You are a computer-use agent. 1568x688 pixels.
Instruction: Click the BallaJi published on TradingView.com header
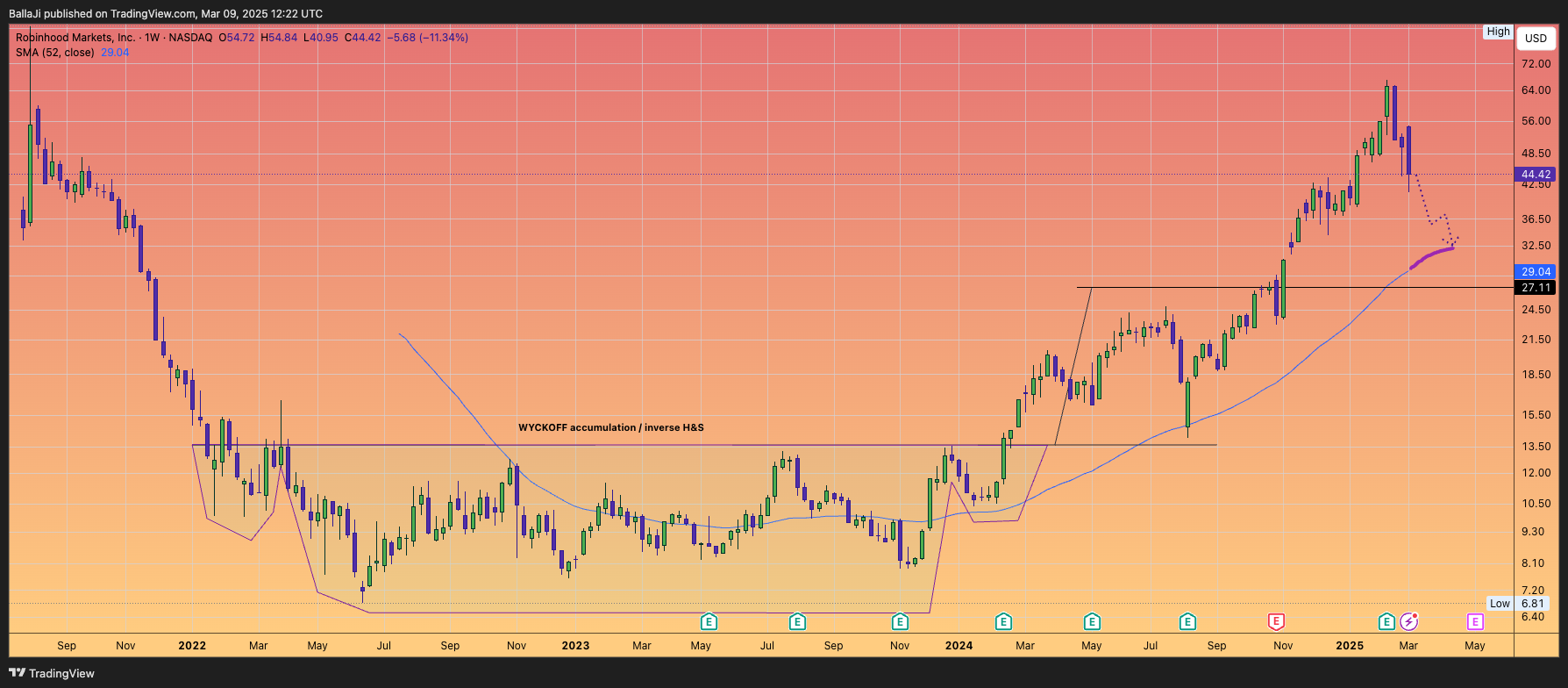click(x=166, y=13)
